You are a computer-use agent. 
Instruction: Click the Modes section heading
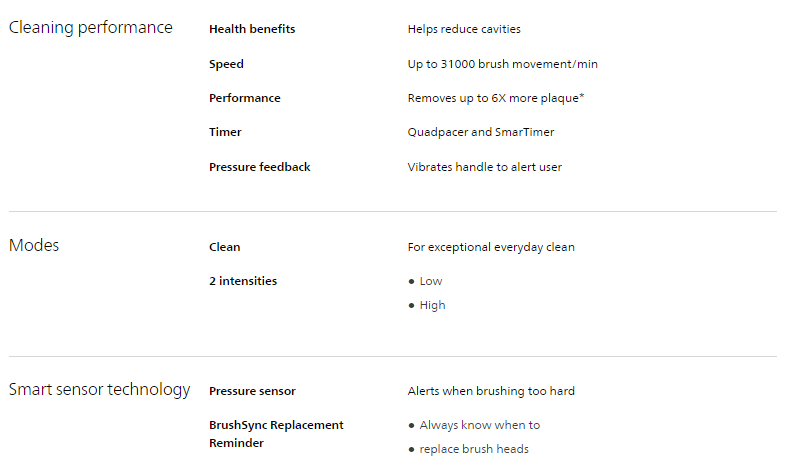tap(34, 246)
